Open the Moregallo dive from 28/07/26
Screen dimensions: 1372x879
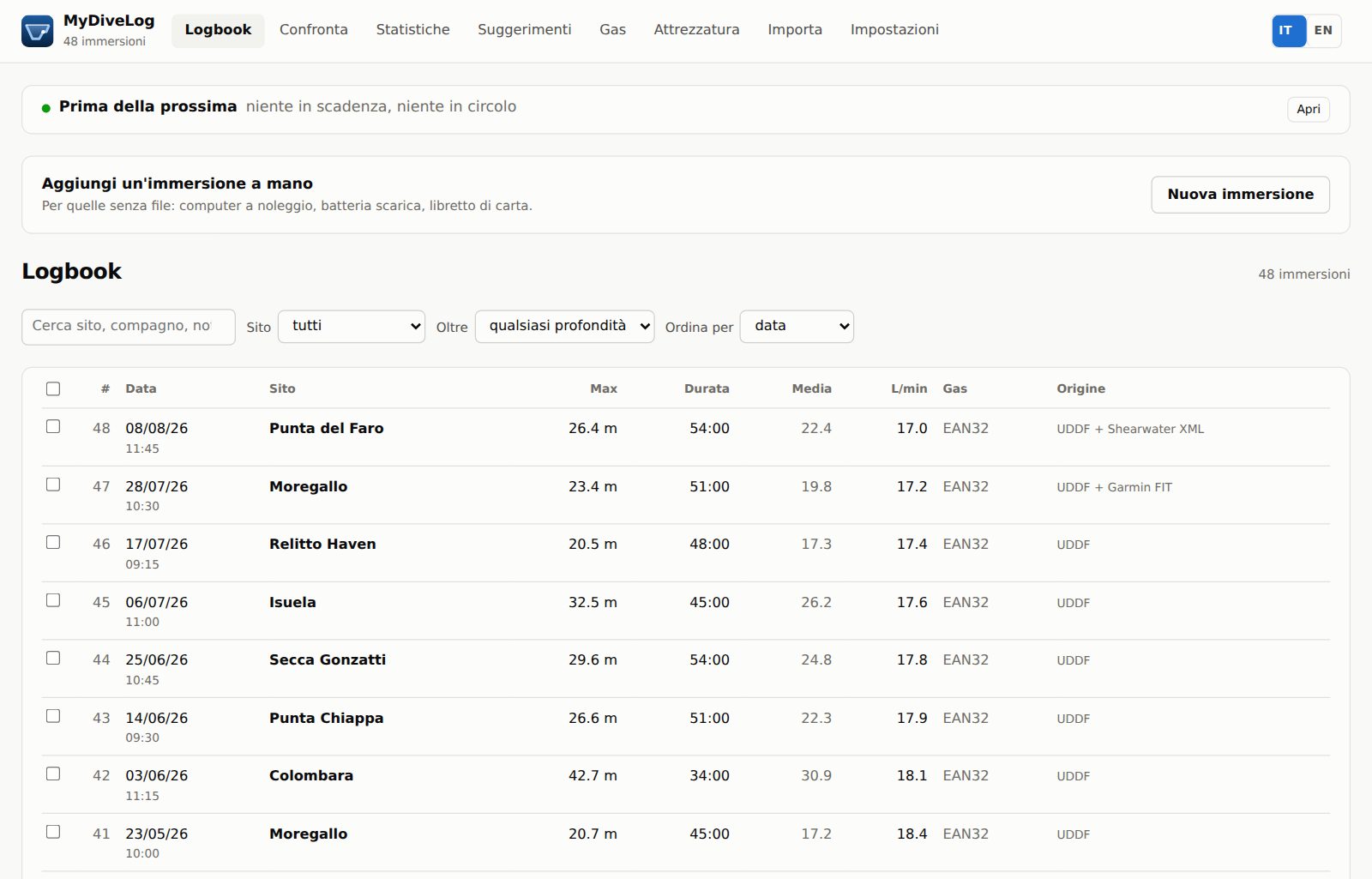(x=308, y=487)
